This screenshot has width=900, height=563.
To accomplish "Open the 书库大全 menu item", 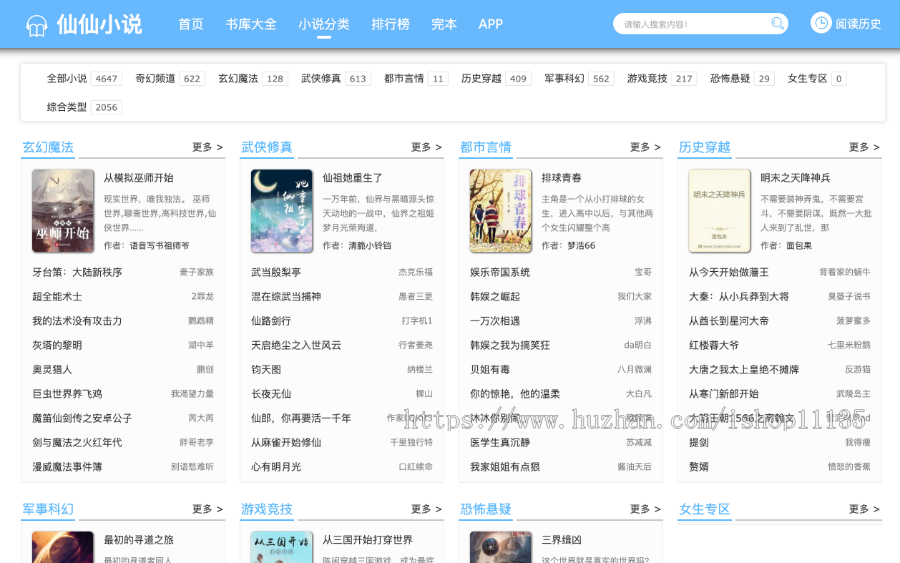I will click(251, 24).
